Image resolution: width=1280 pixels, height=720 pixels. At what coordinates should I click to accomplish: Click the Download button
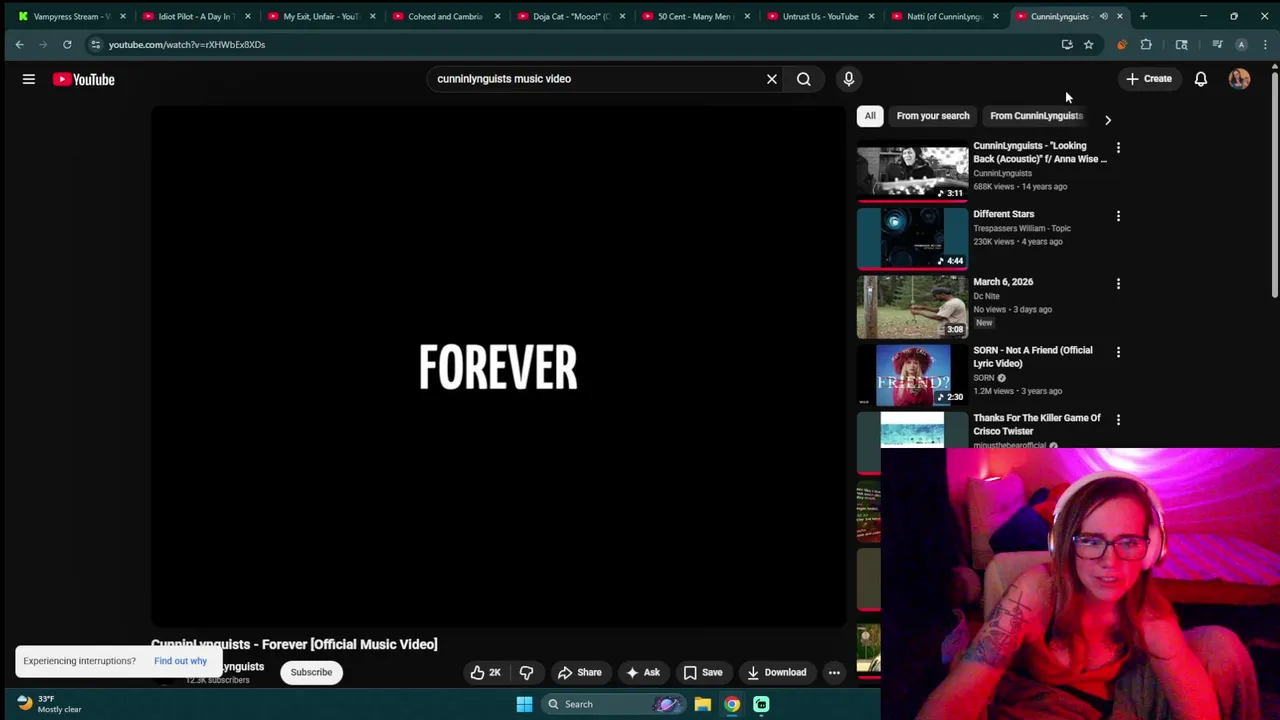coord(776,672)
